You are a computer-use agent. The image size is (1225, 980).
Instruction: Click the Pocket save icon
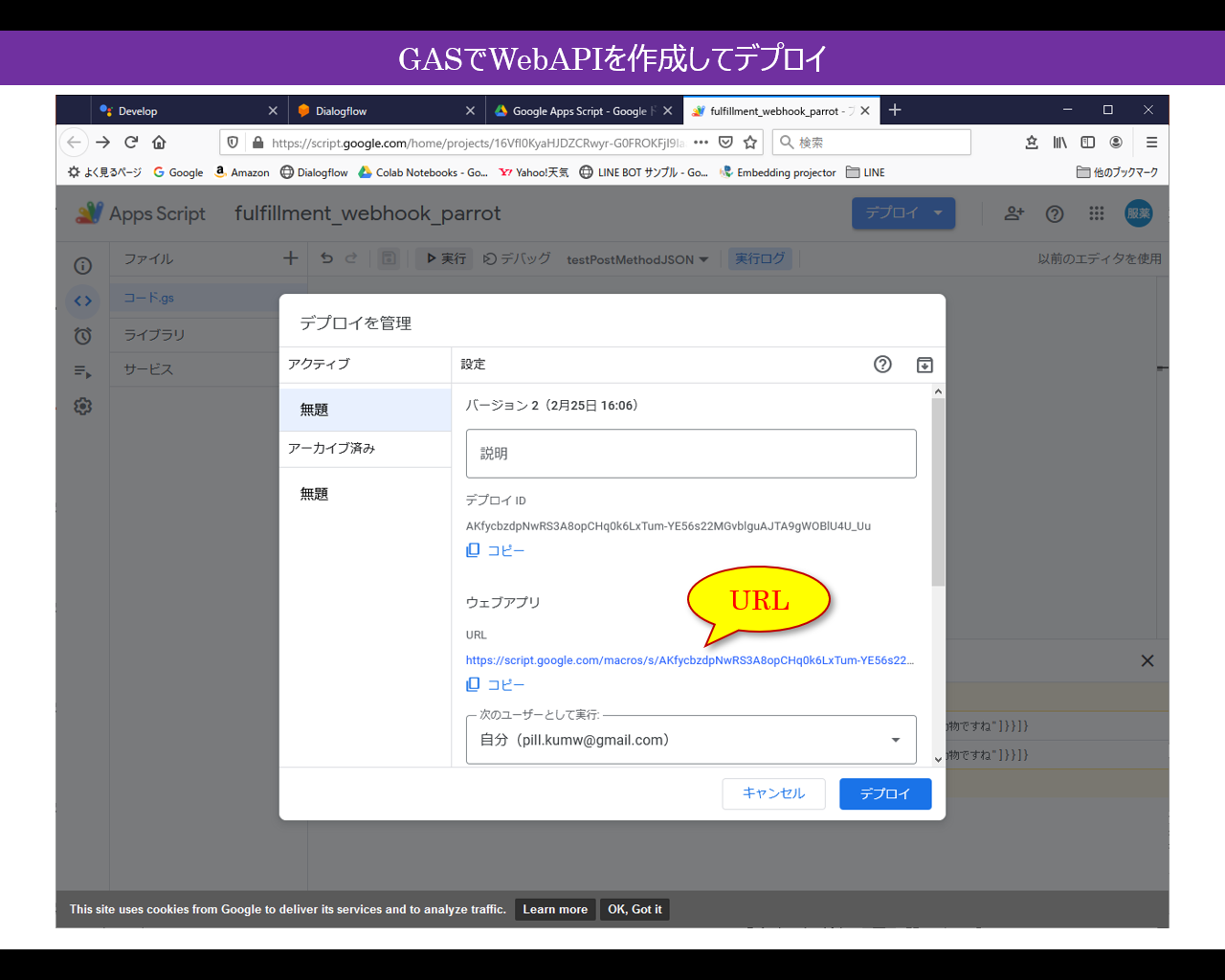(725, 143)
